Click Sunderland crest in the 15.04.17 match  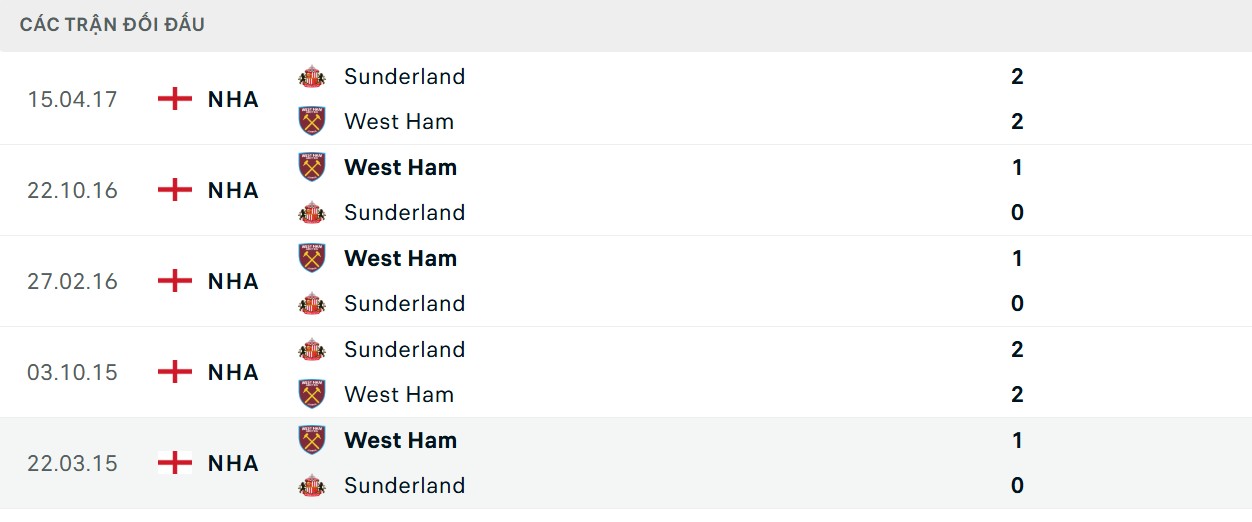tap(312, 77)
